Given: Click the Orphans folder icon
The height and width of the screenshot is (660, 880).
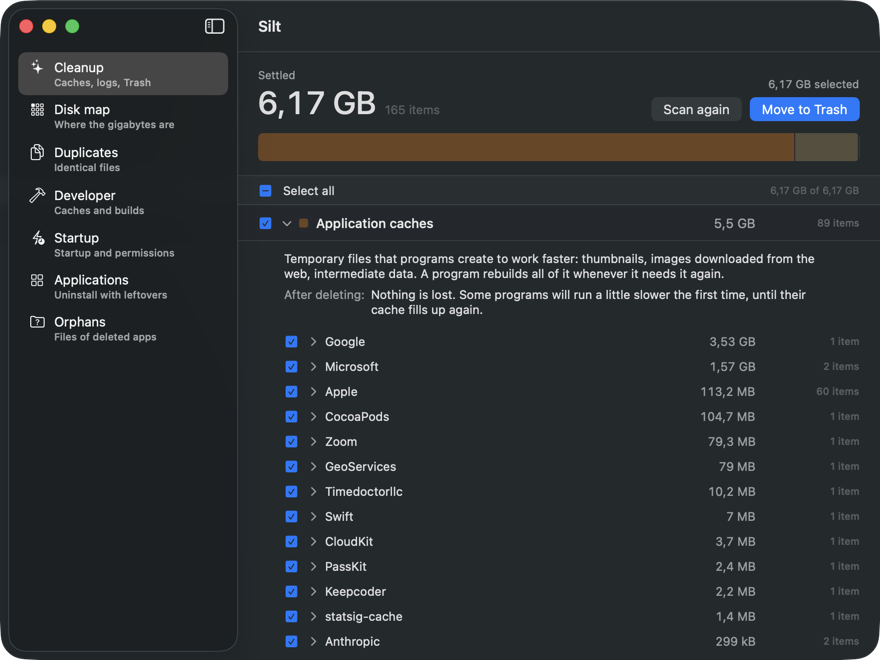Looking at the screenshot, I should click(37, 322).
